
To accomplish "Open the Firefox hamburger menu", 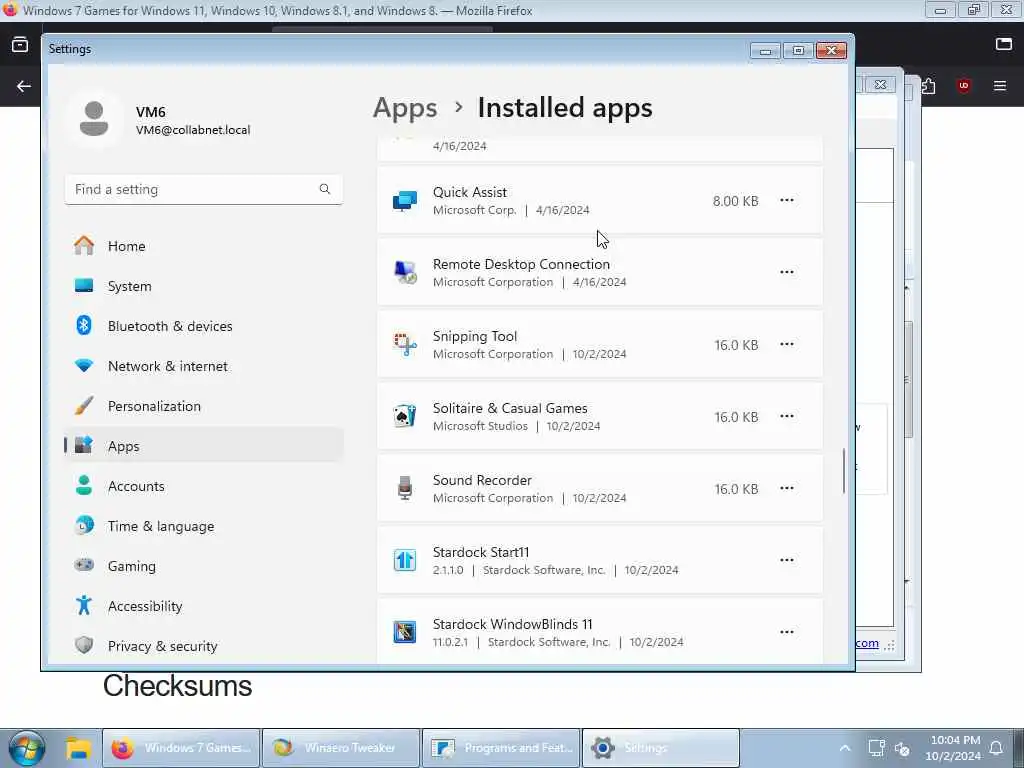I will coord(1000,86).
